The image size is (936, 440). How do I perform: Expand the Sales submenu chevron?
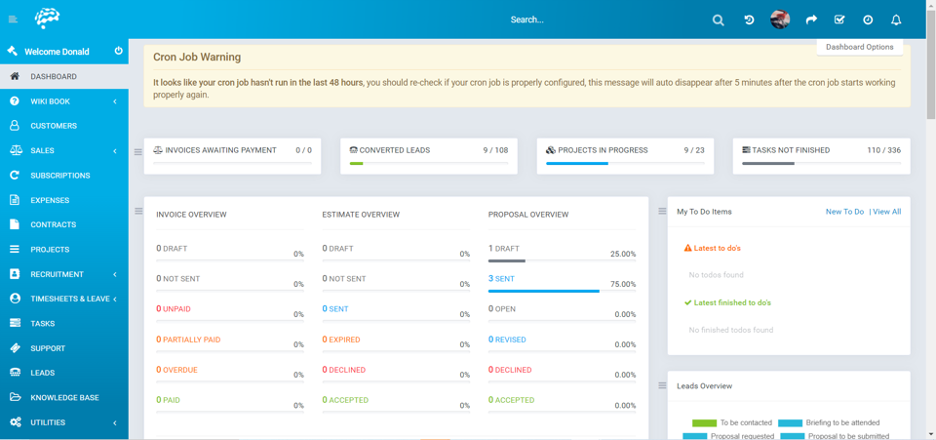click(114, 151)
